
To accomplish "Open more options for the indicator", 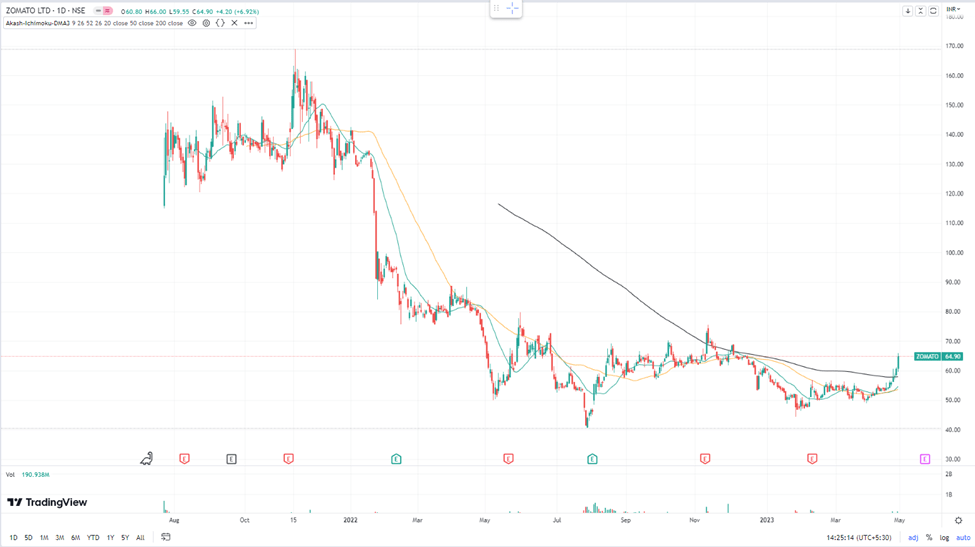I will [248, 23].
